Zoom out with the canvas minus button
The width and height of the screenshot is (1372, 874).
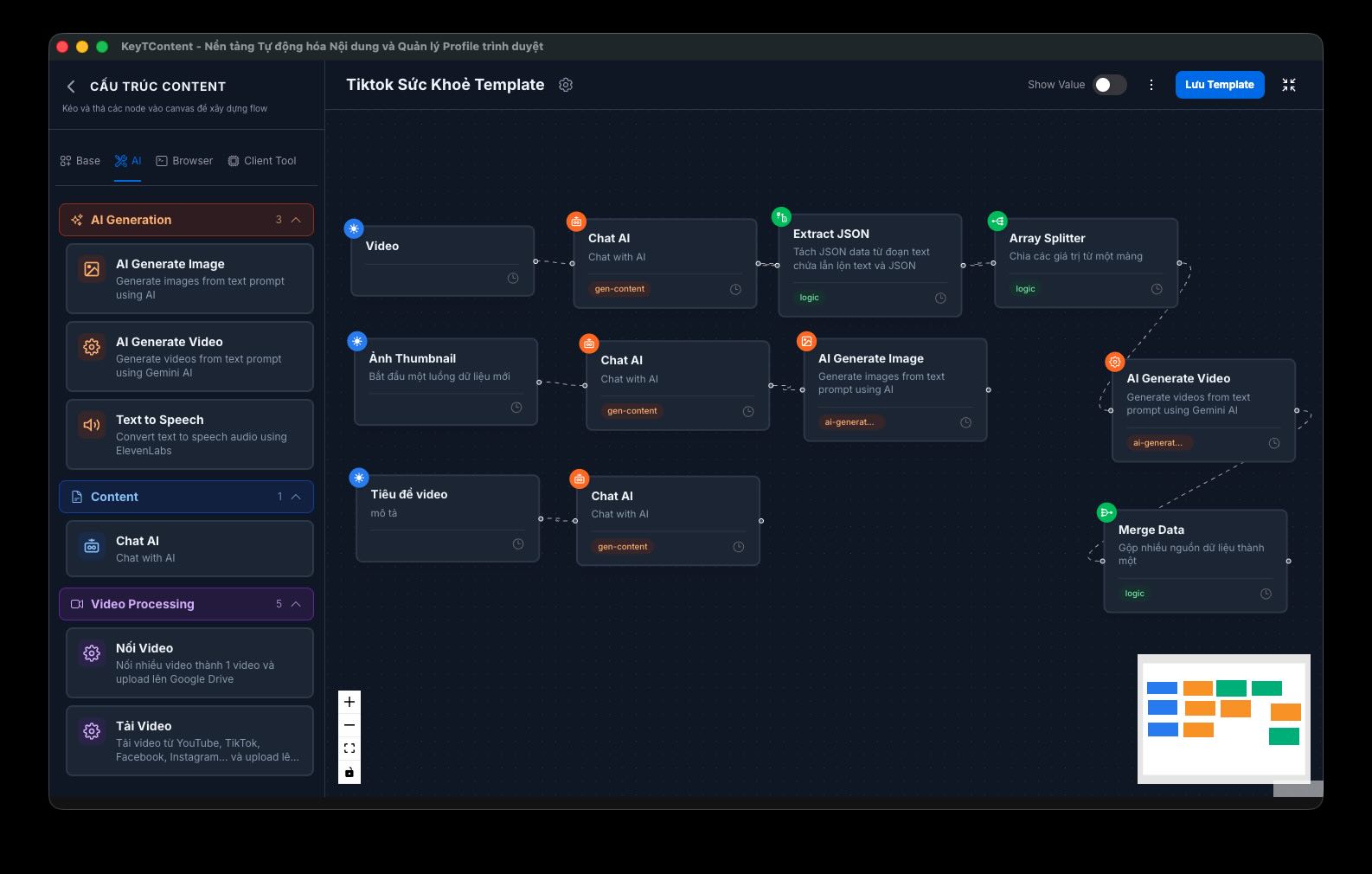[x=349, y=725]
